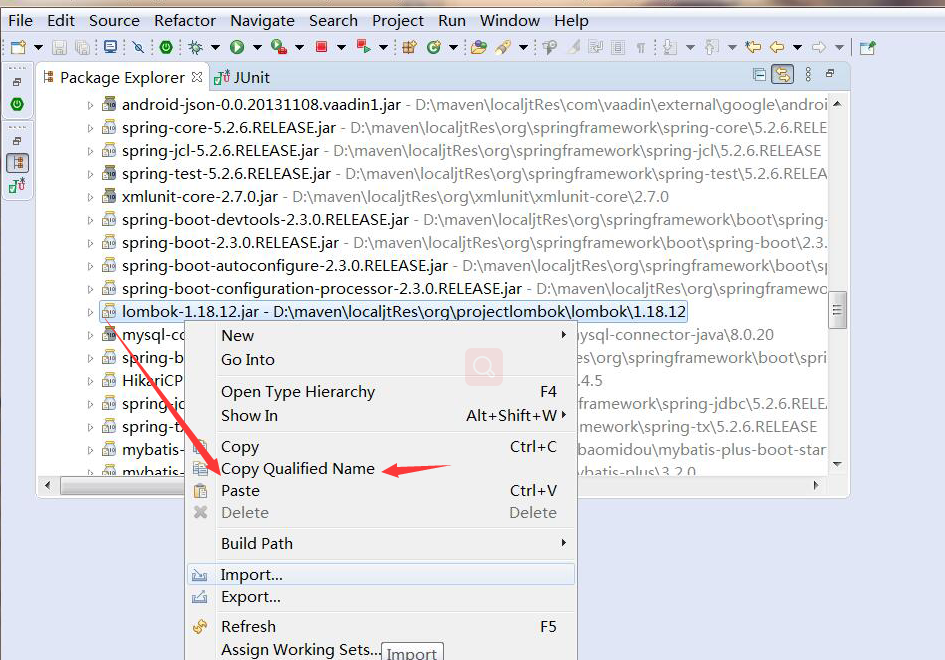Open dropdown arrow next to Run icon
The width and height of the screenshot is (945, 660).
[257, 47]
